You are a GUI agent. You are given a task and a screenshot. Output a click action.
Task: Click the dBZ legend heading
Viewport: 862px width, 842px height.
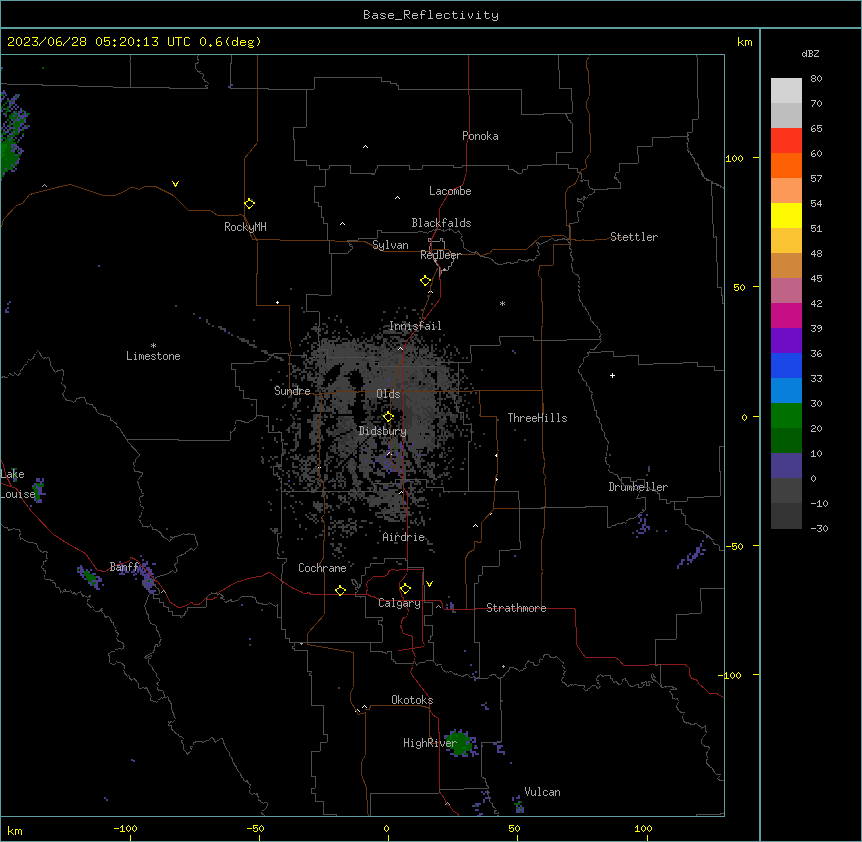(810, 53)
